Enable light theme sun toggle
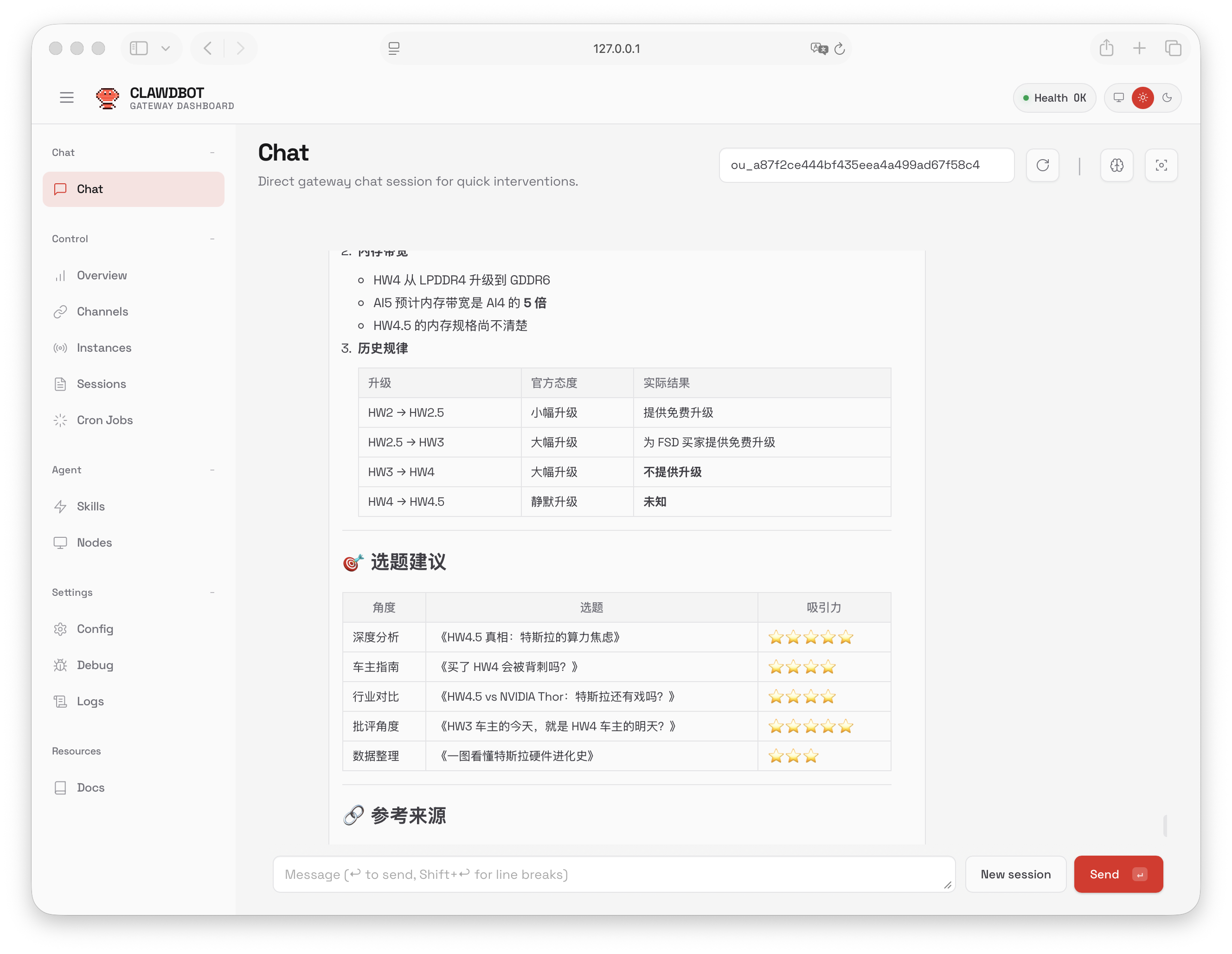This screenshot has width=1232, height=954. tap(1142, 97)
